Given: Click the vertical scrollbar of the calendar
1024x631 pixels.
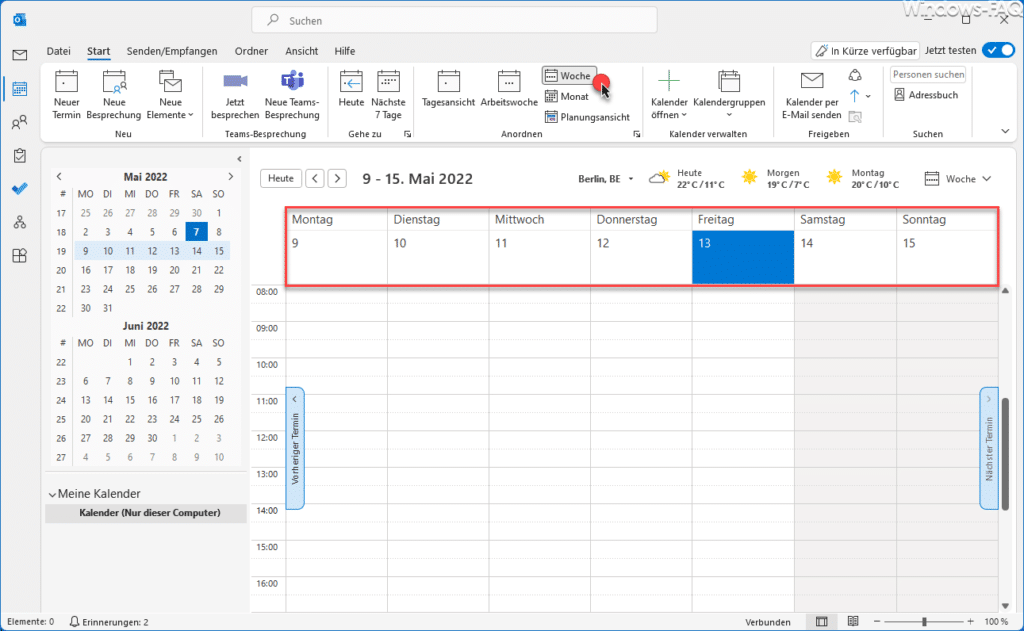Looking at the screenshot, I should [1005, 453].
